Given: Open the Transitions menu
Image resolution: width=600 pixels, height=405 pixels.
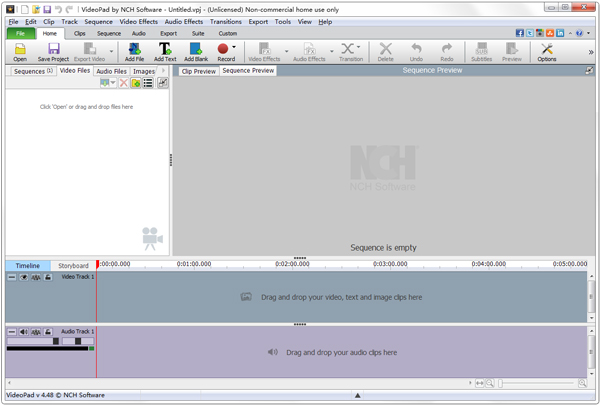Looking at the screenshot, I should pyautogui.click(x=225, y=22).
